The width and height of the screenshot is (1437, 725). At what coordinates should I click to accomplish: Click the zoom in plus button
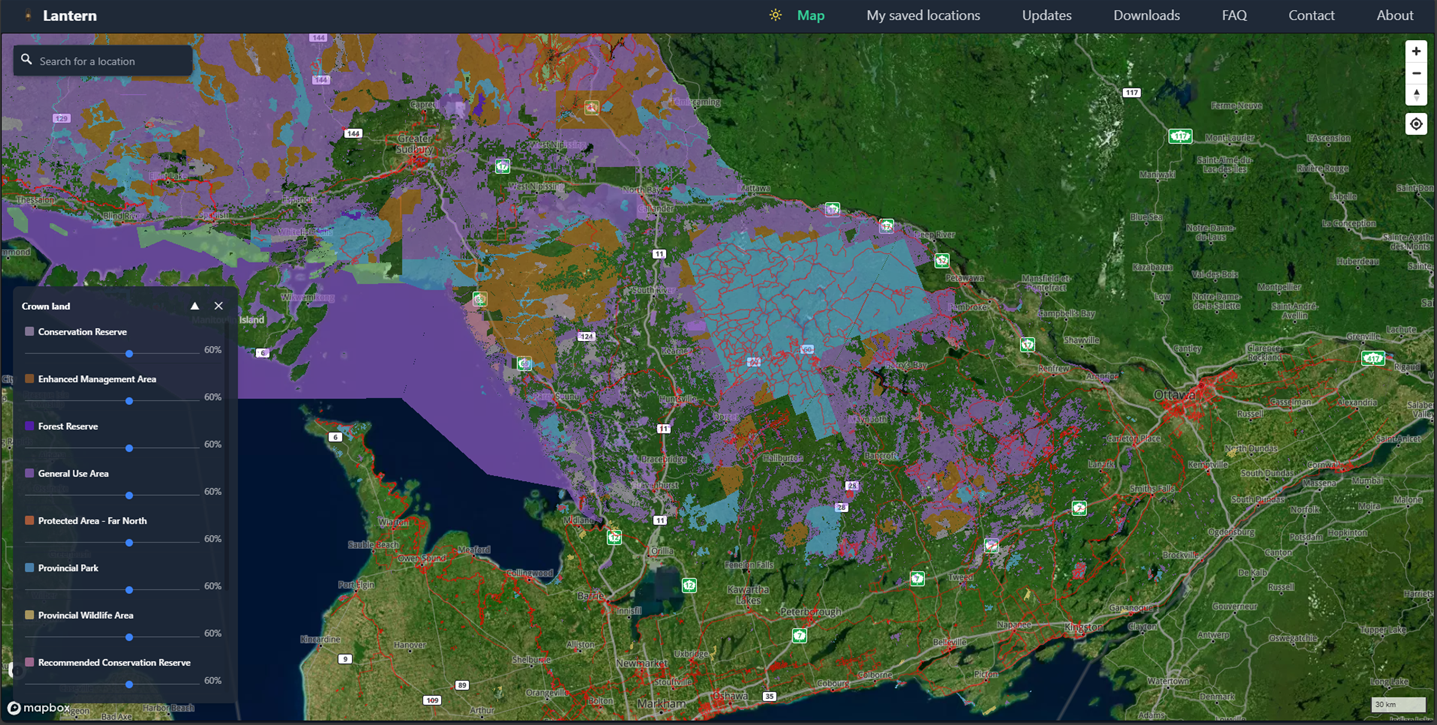[1415, 51]
